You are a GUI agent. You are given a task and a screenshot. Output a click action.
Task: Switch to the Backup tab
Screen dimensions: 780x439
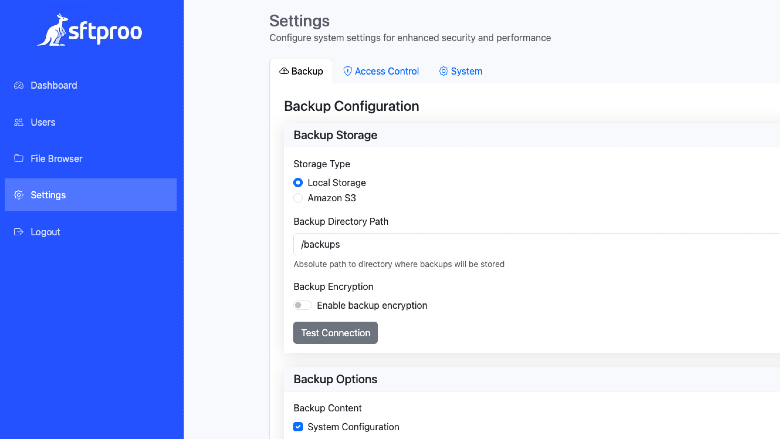point(301,71)
